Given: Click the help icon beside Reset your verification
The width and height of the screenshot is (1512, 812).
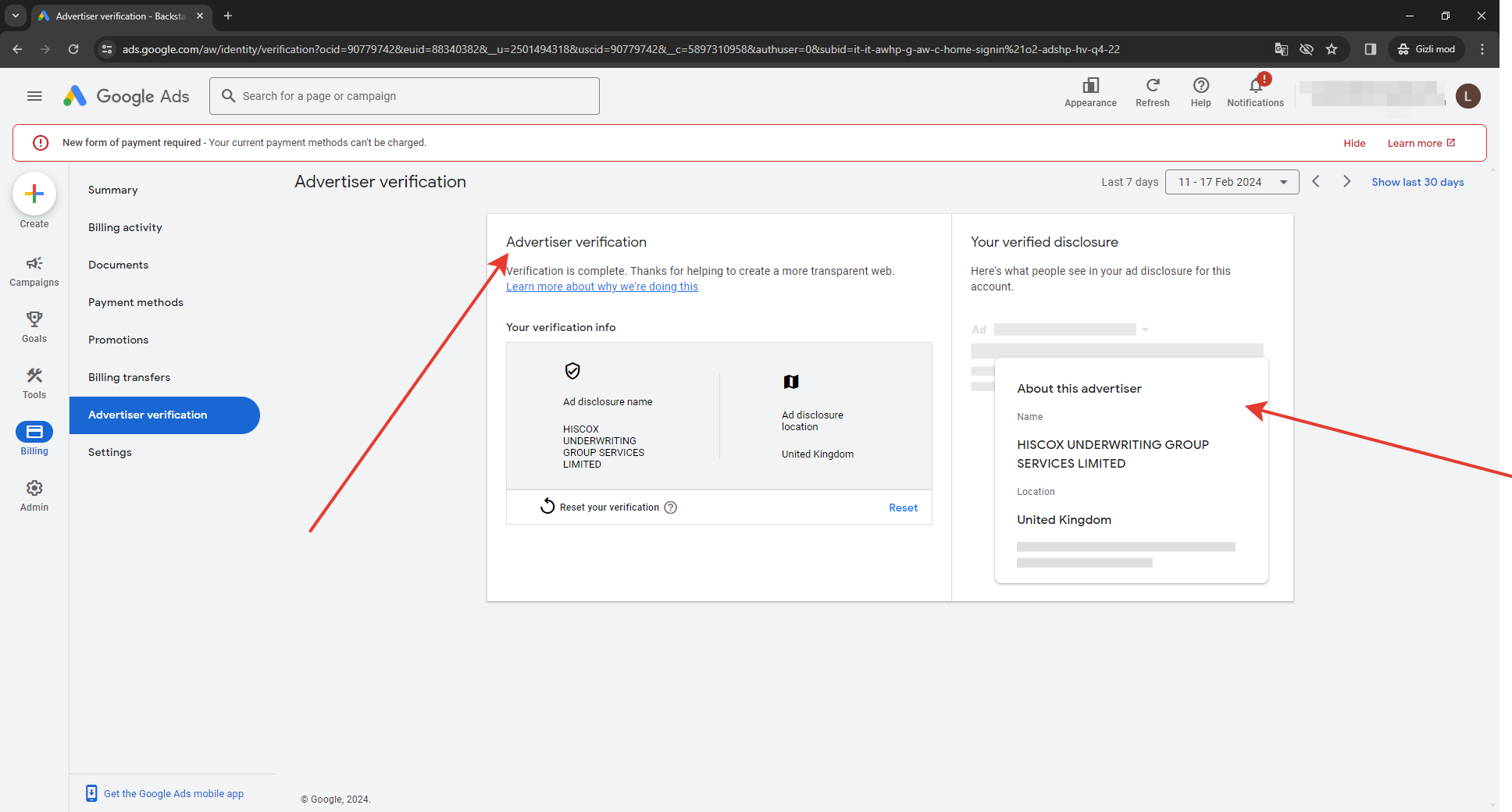Looking at the screenshot, I should (x=670, y=507).
